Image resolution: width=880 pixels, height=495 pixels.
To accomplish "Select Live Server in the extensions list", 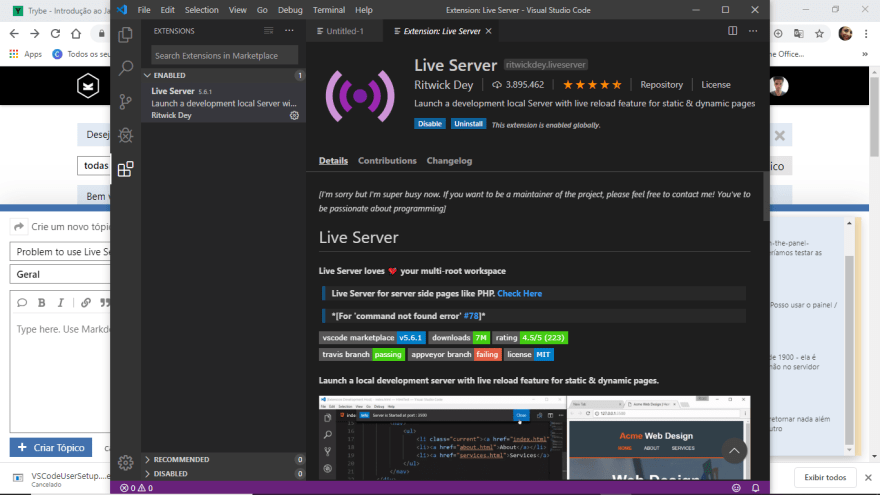I will click(x=224, y=103).
